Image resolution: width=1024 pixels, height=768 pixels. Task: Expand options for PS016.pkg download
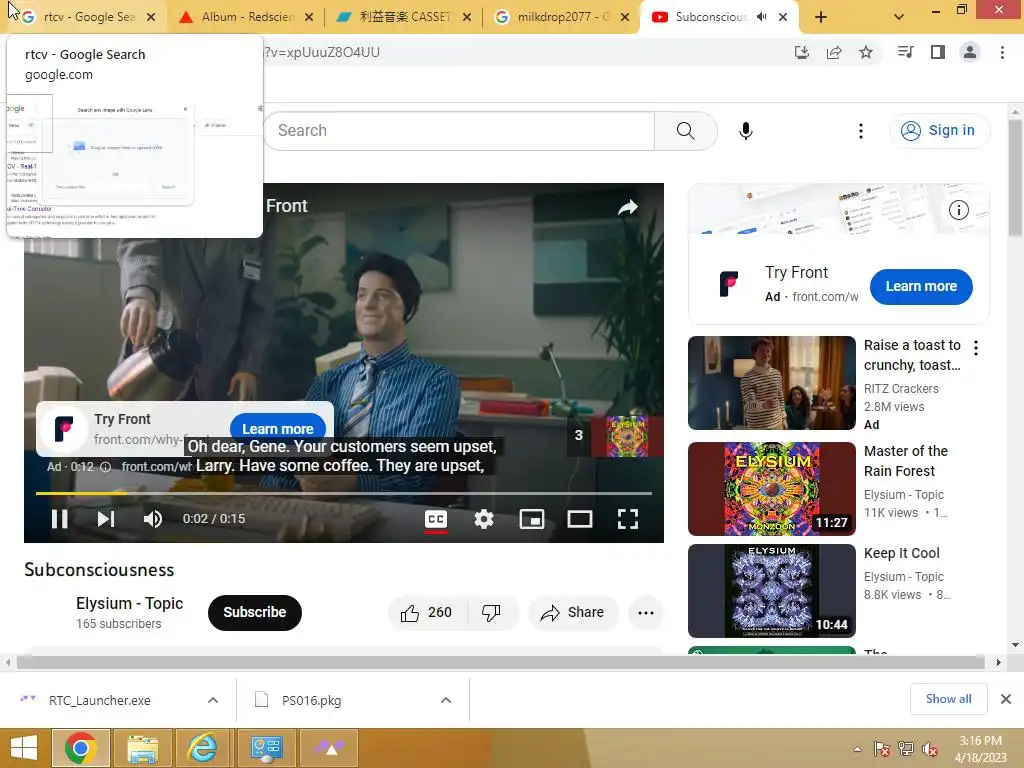pos(446,700)
